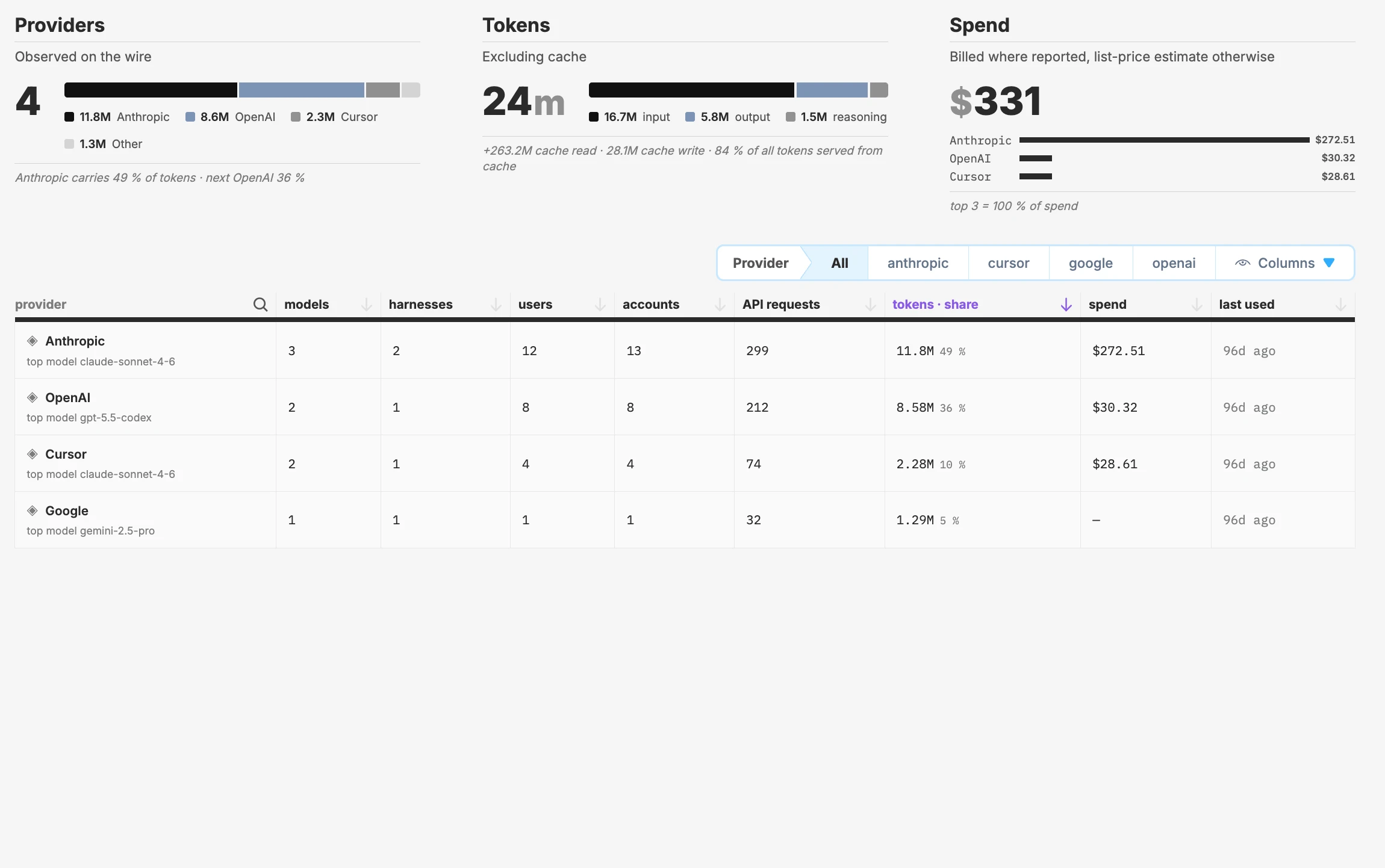
Task: Open the Google provider row name
Action: (67, 511)
